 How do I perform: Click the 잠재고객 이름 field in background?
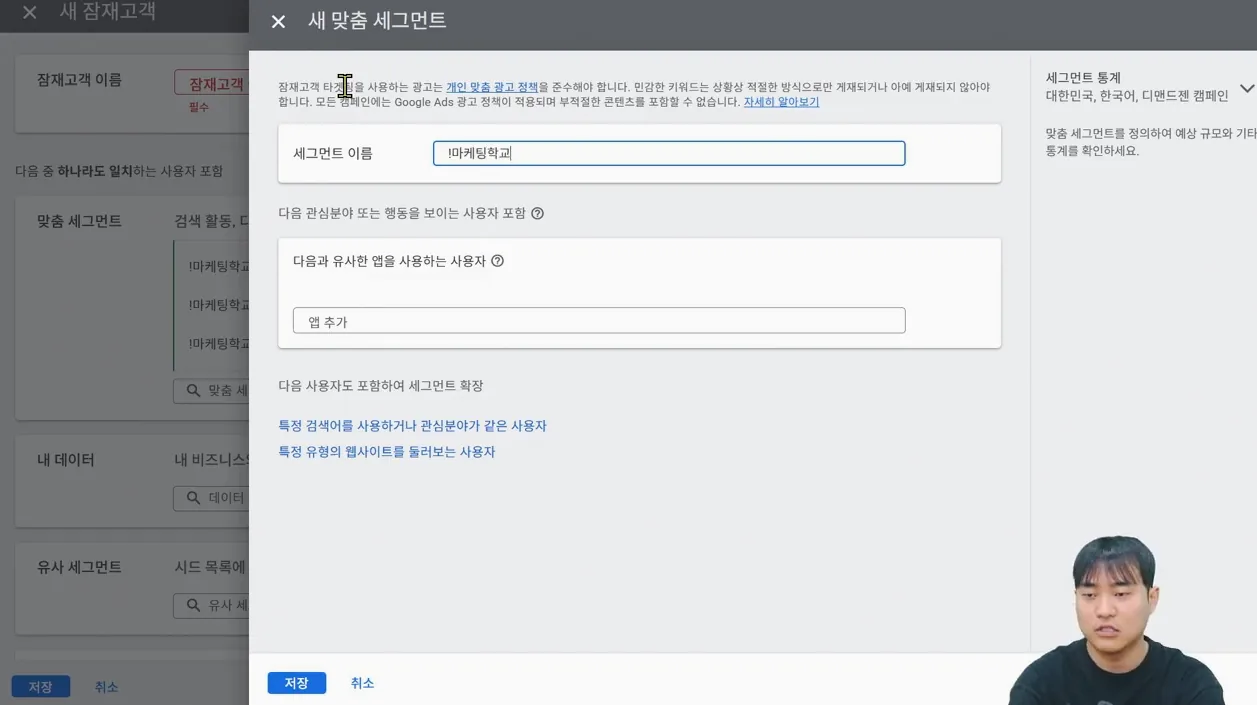tap(212, 83)
